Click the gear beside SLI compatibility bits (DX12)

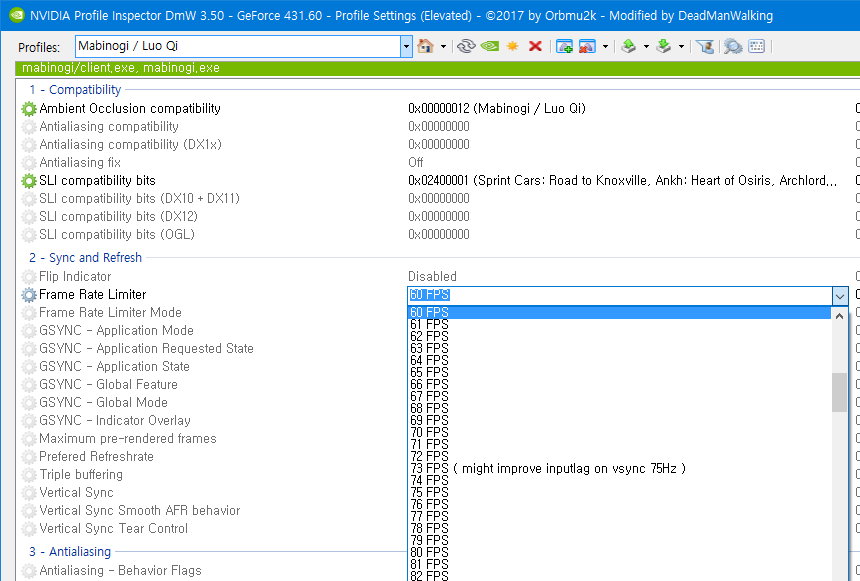pos(29,217)
